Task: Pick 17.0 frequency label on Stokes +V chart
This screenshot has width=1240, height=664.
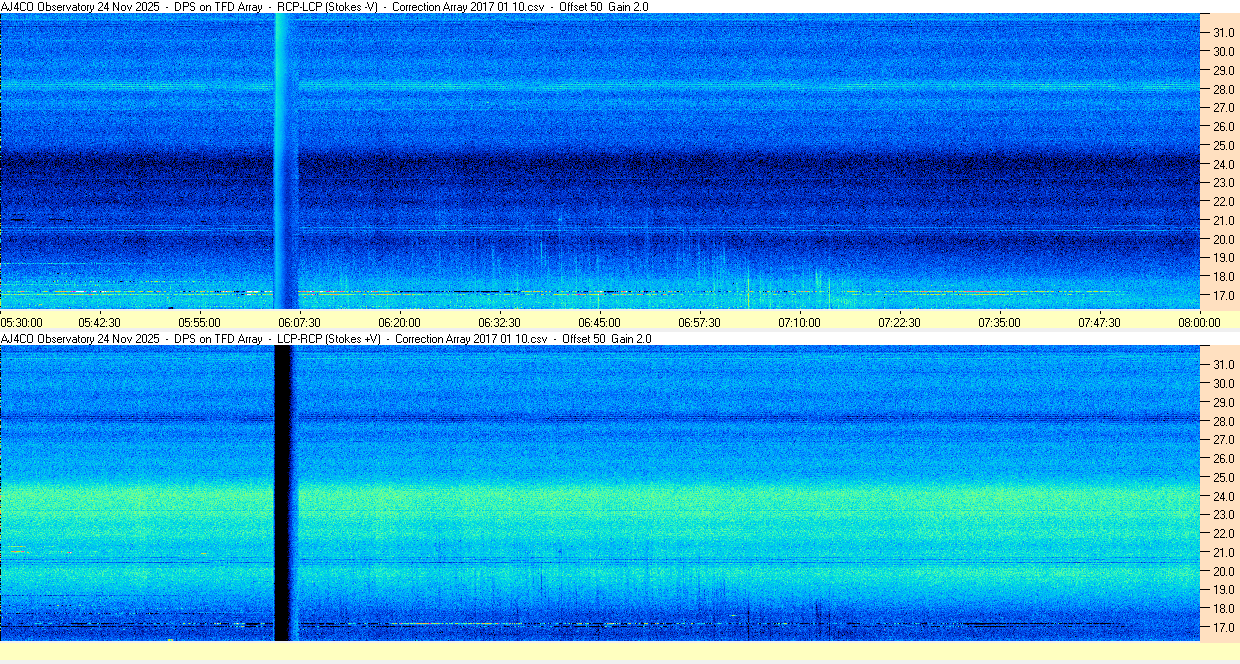Action: pyautogui.click(x=1223, y=628)
